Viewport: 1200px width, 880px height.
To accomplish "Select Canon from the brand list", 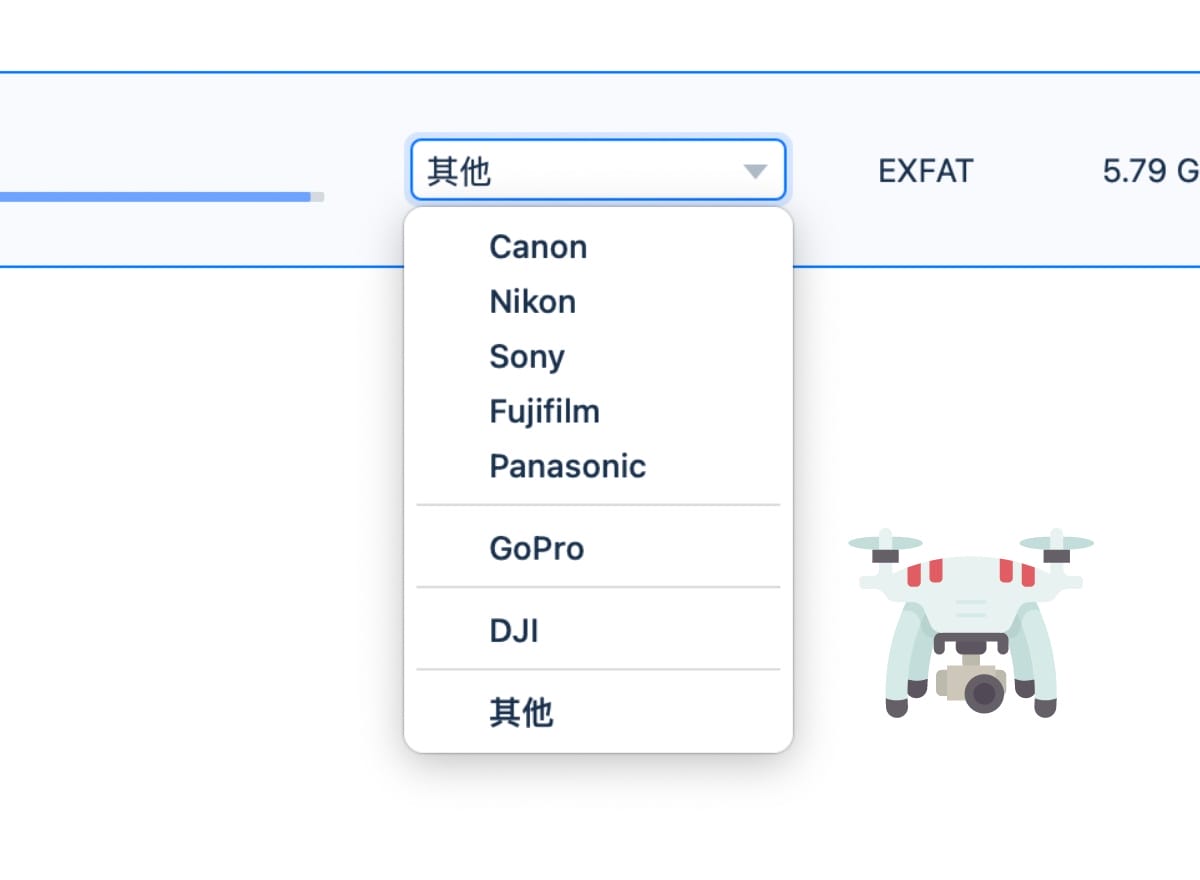I will coord(538,247).
